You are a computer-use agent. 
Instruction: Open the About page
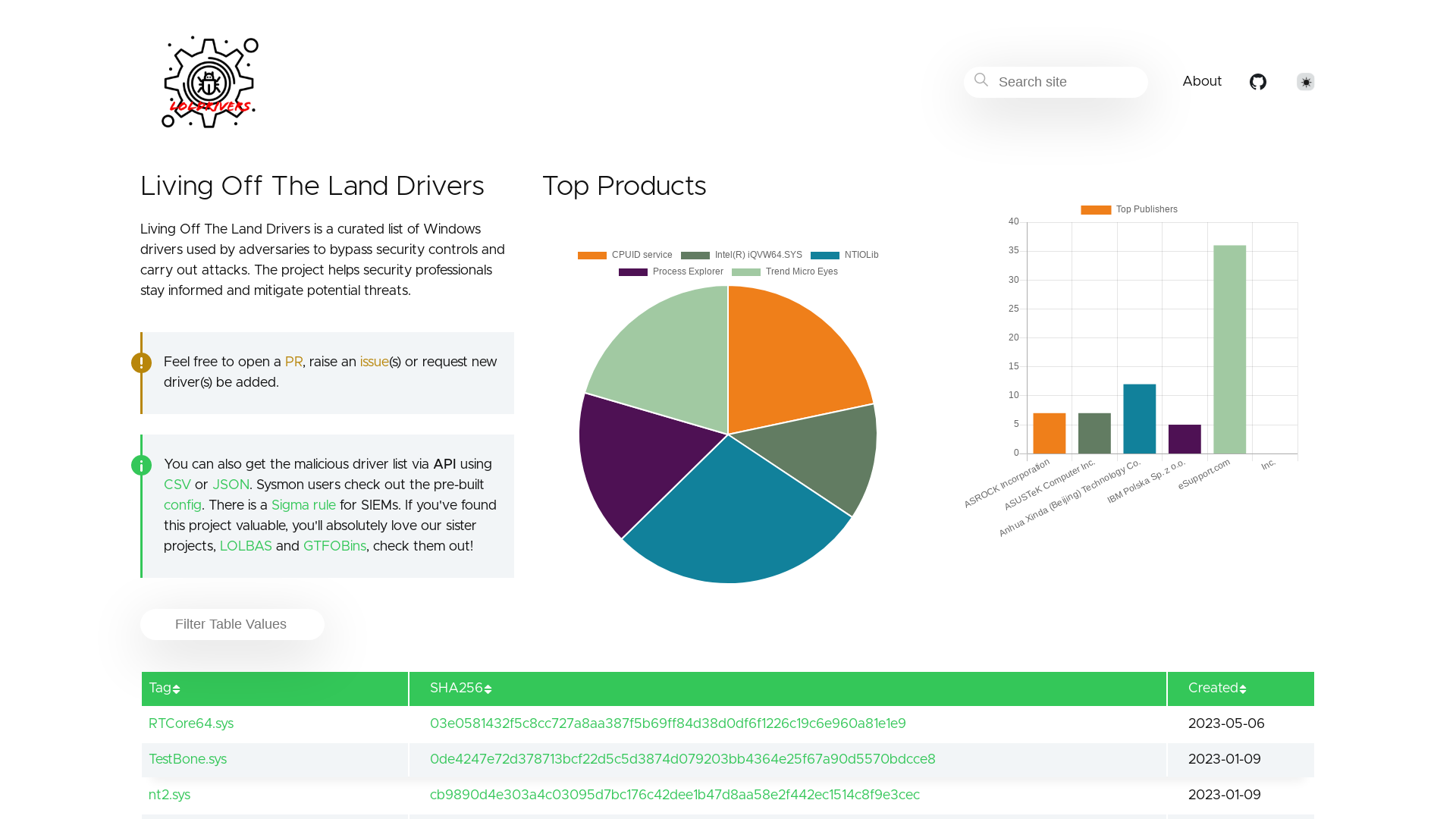[1202, 81]
